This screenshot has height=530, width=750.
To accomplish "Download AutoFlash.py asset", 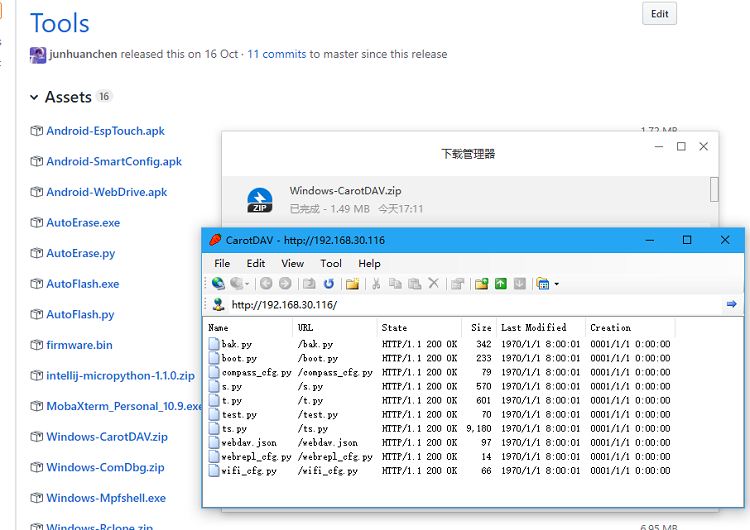I will pyautogui.click(x=80, y=315).
